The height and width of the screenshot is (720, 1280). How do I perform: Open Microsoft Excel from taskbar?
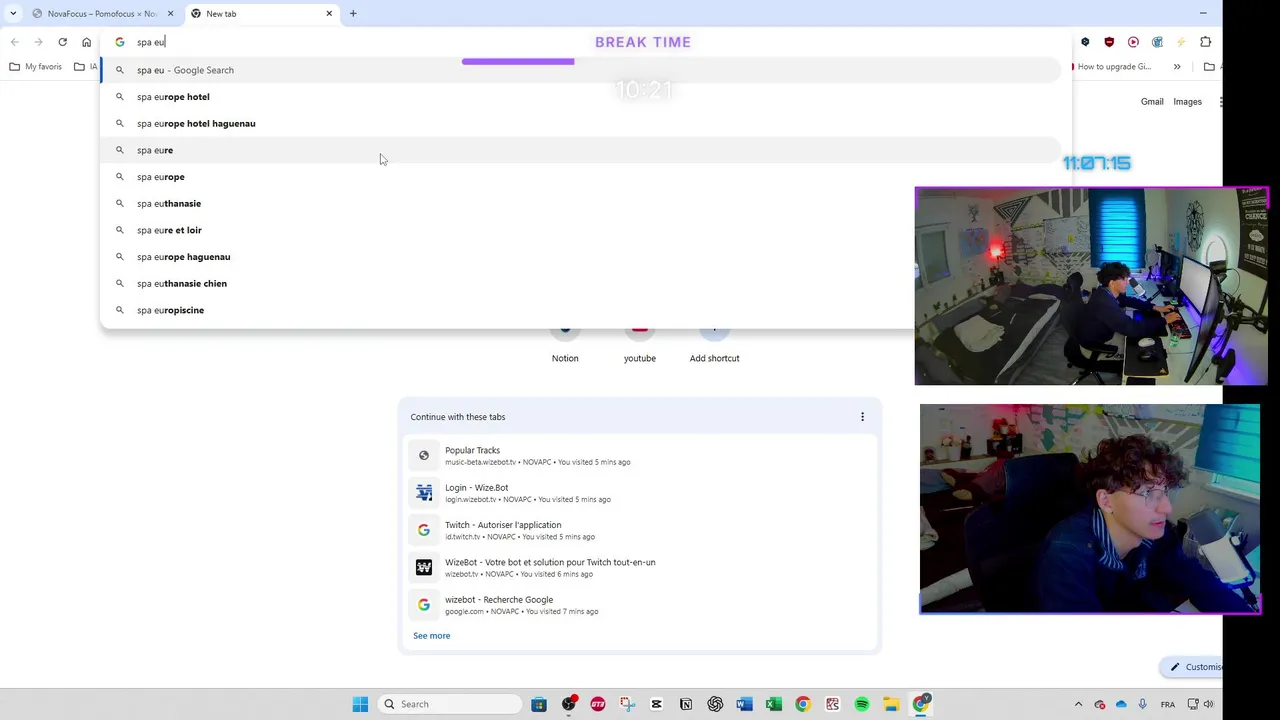pos(773,704)
